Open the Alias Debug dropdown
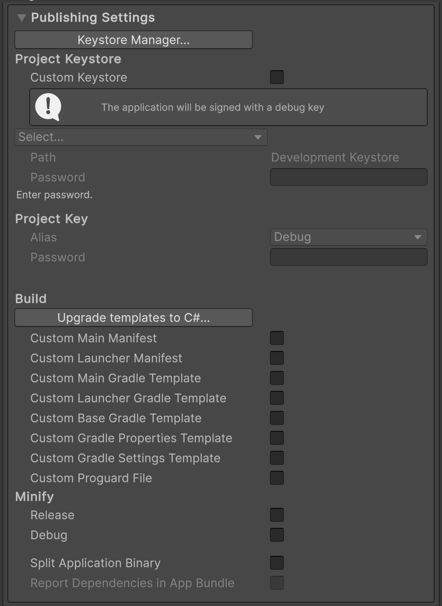Screen dimensions: 442x606 coord(349,237)
